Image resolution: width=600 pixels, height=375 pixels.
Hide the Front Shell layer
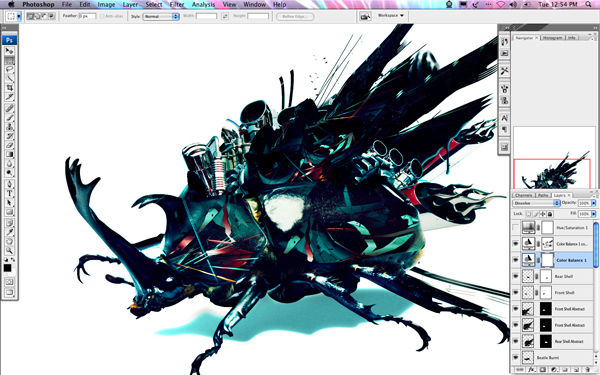(x=516, y=293)
